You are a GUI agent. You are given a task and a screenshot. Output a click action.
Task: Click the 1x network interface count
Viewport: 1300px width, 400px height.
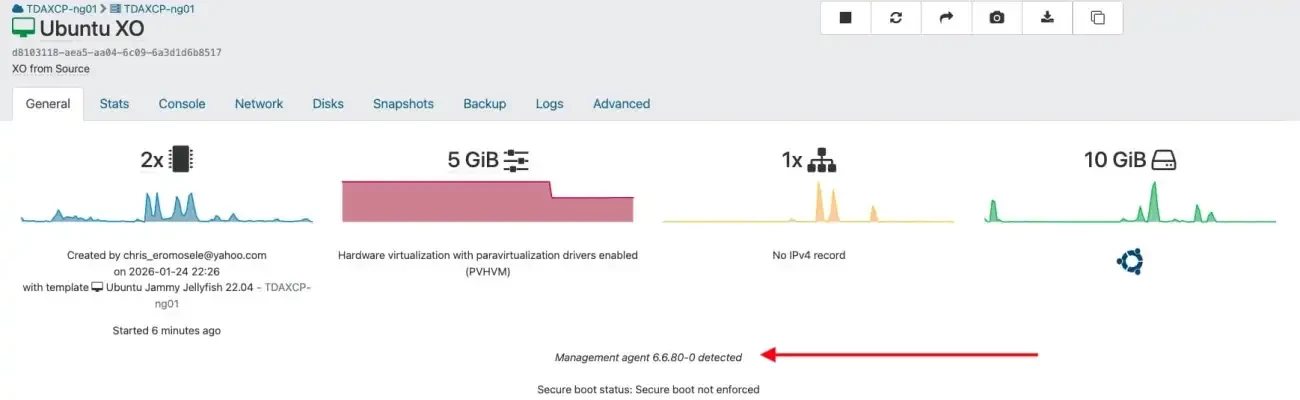792,160
